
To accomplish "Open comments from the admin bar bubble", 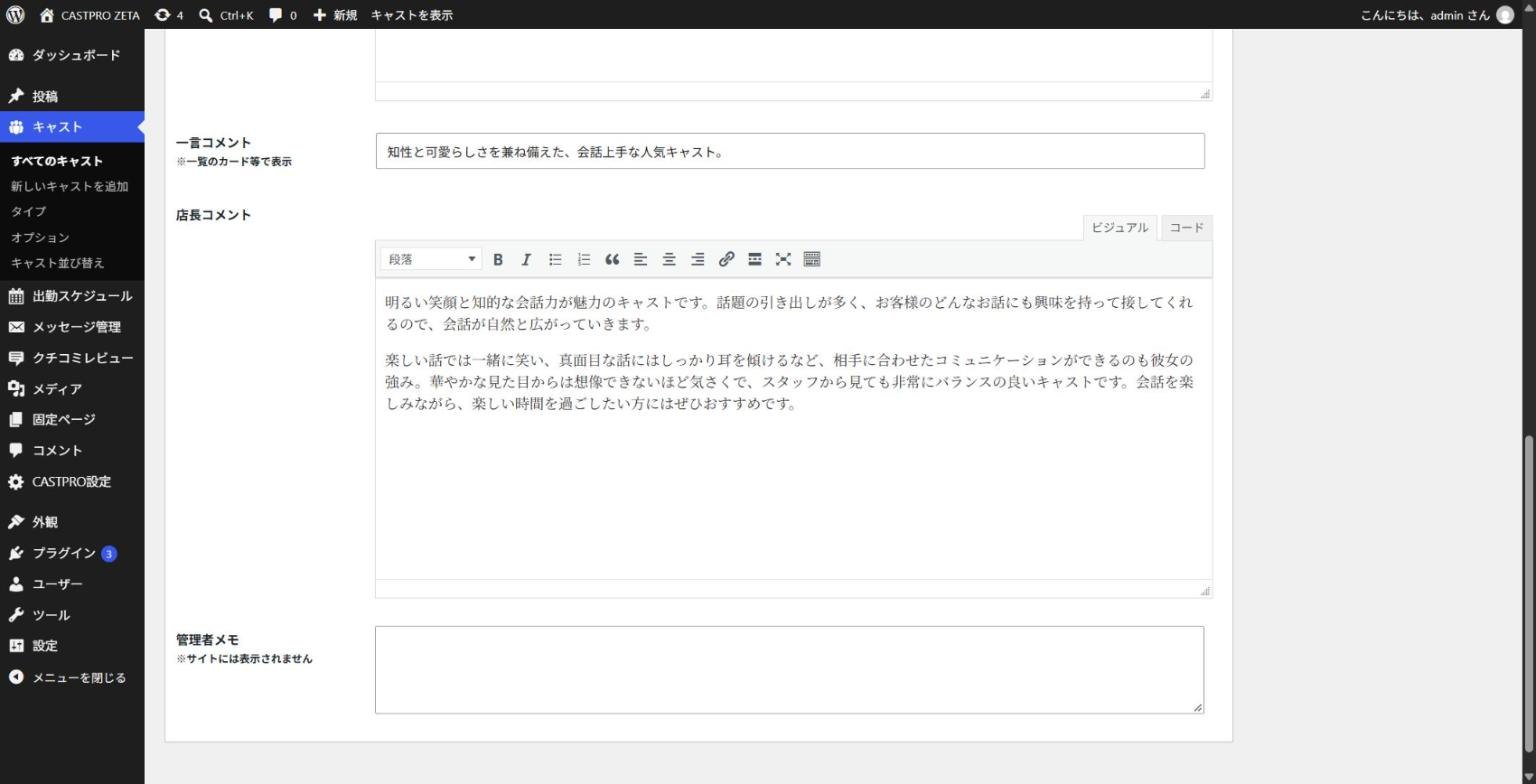I will [x=283, y=15].
